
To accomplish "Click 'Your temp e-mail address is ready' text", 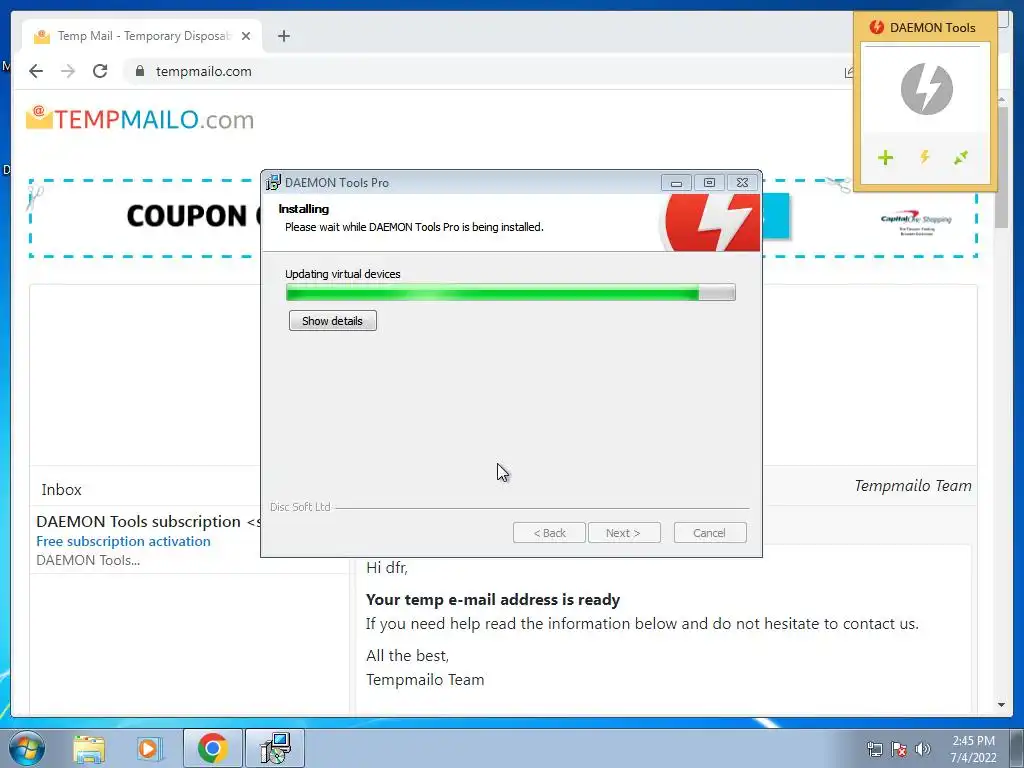I will 493,600.
